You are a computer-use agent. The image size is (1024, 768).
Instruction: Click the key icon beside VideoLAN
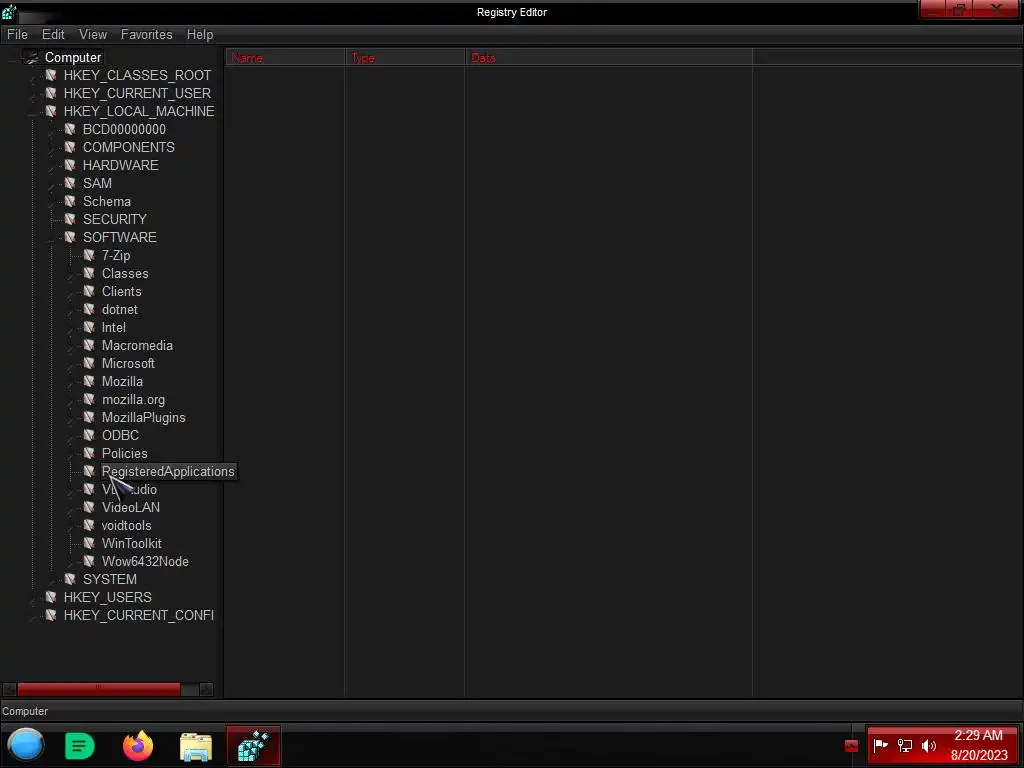[x=89, y=507]
